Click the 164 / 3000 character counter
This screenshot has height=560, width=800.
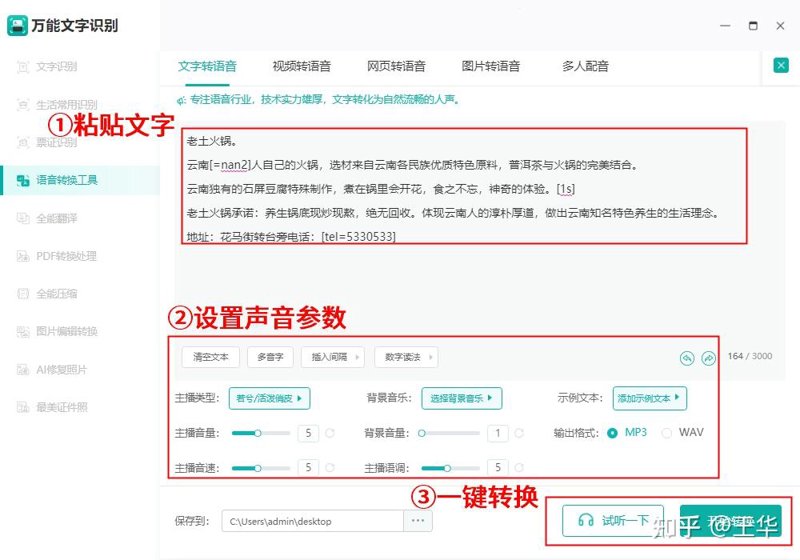tap(749, 356)
